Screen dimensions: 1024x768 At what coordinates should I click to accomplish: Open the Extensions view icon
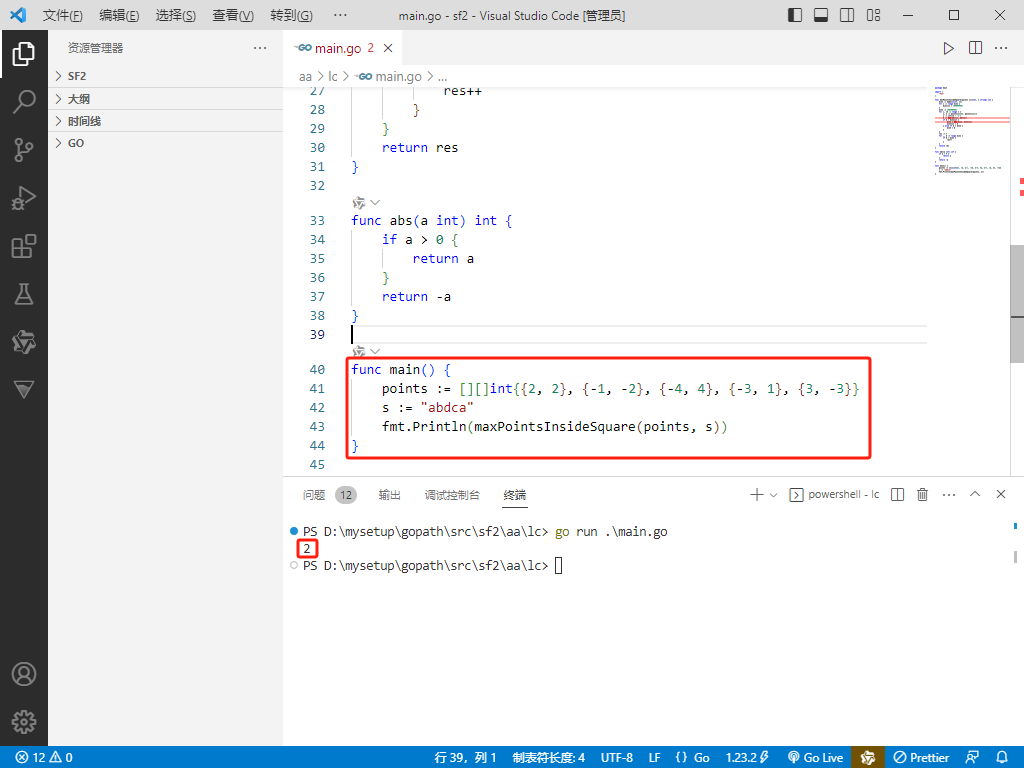[24, 246]
